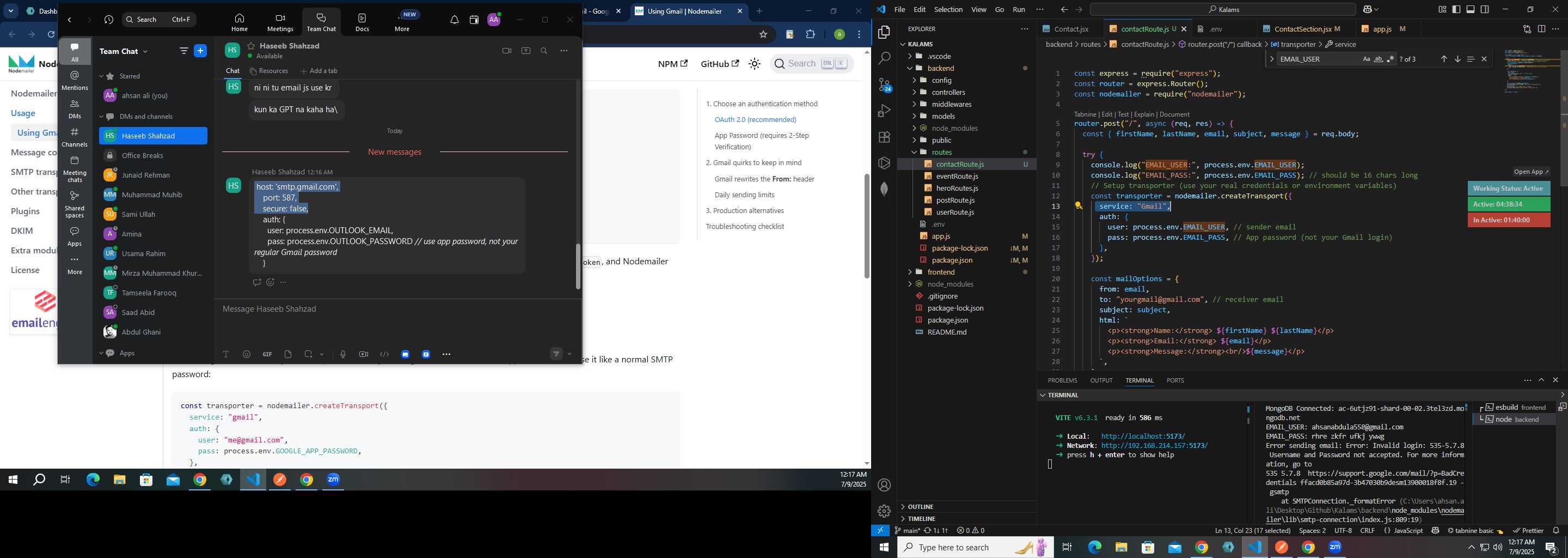The width and height of the screenshot is (1568, 558).
Task: Open MongoDB leaf icon in VS Code activity bar
Action: [x=884, y=189]
